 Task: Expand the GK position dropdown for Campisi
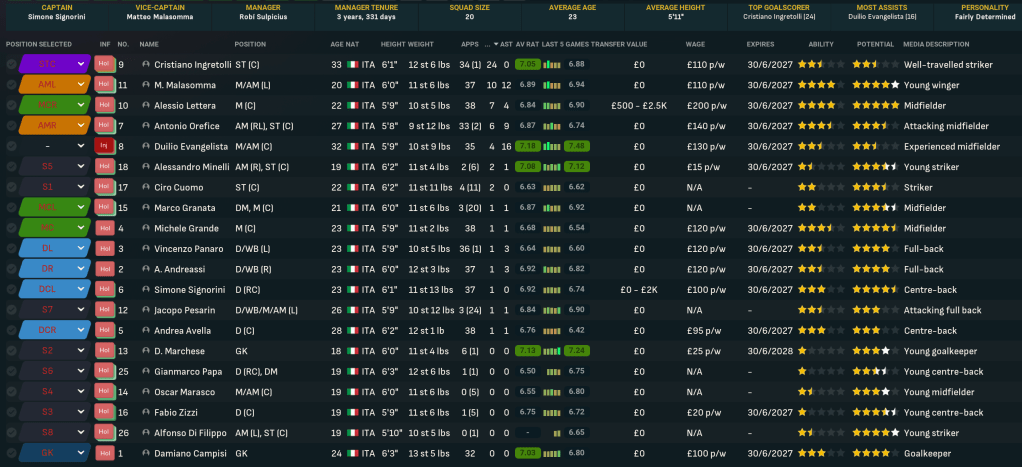click(81, 454)
